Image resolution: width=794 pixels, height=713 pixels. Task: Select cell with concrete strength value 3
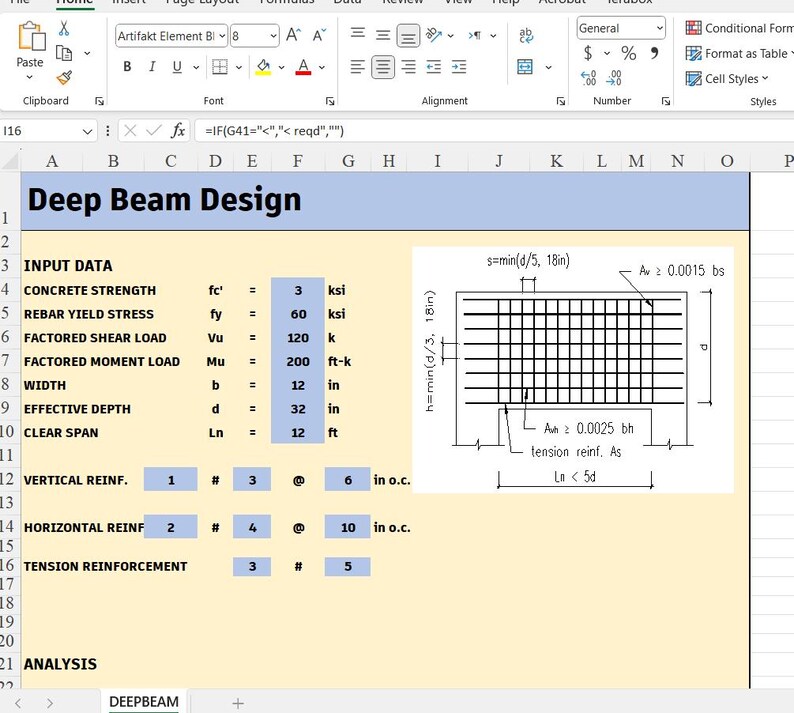(298, 290)
